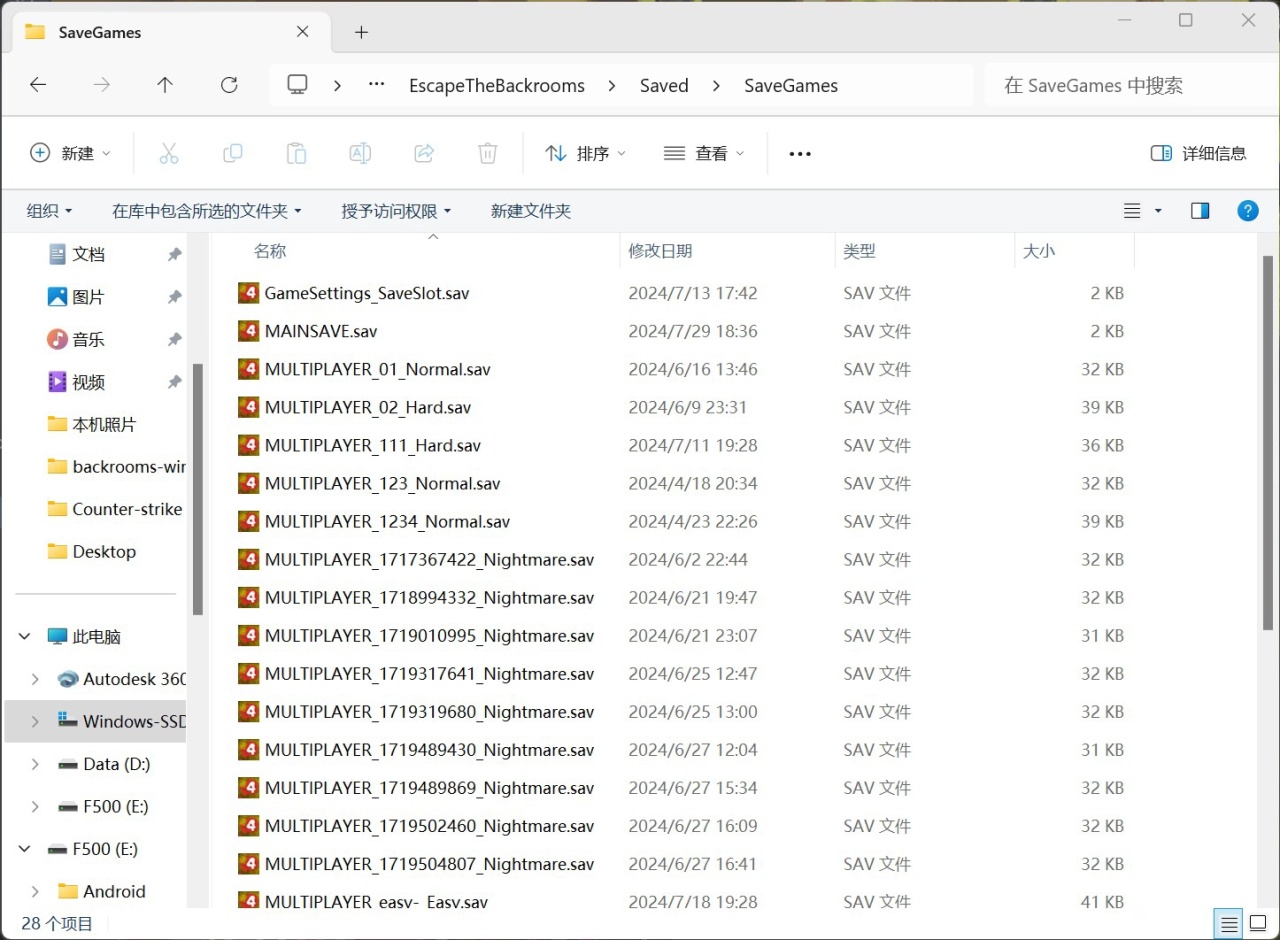Image resolution: width=1280 pixels, height=940 pixels.
Task: Click the Cut scissors icon
Action: coord(169,153)
